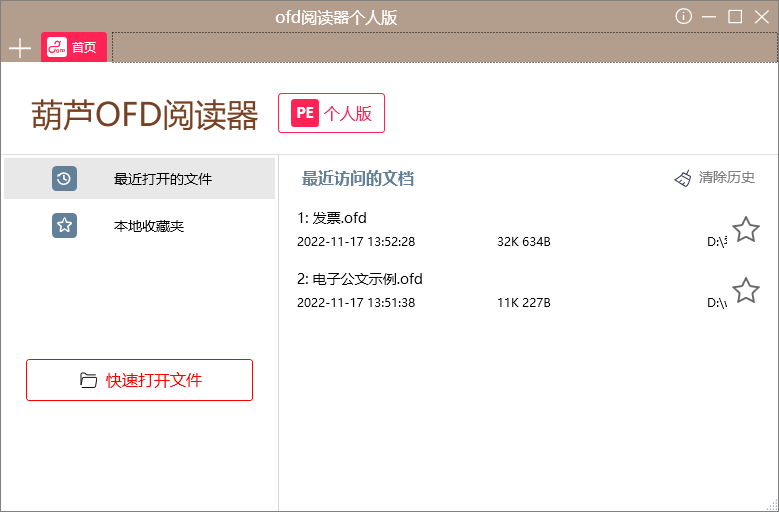This screenshot has height=512, width=779.
Task: Click the folder icon in 快速打开文件
Action: point(88,380)
